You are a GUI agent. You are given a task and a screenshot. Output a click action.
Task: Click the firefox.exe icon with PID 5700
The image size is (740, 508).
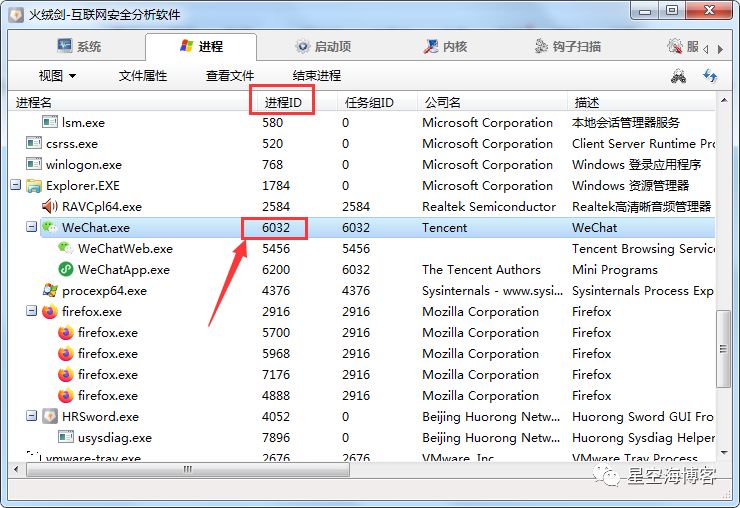click(x=66, y=332)
